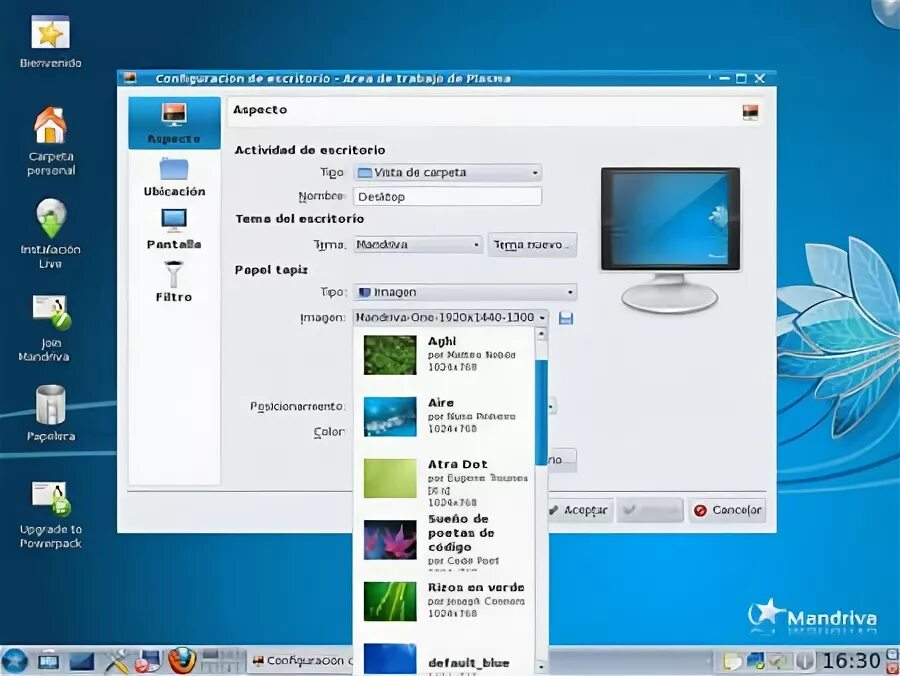Click the wallpaper list scroll-down arrow
Viewport: 900px width, 676px height.
[x=541, y=667]
